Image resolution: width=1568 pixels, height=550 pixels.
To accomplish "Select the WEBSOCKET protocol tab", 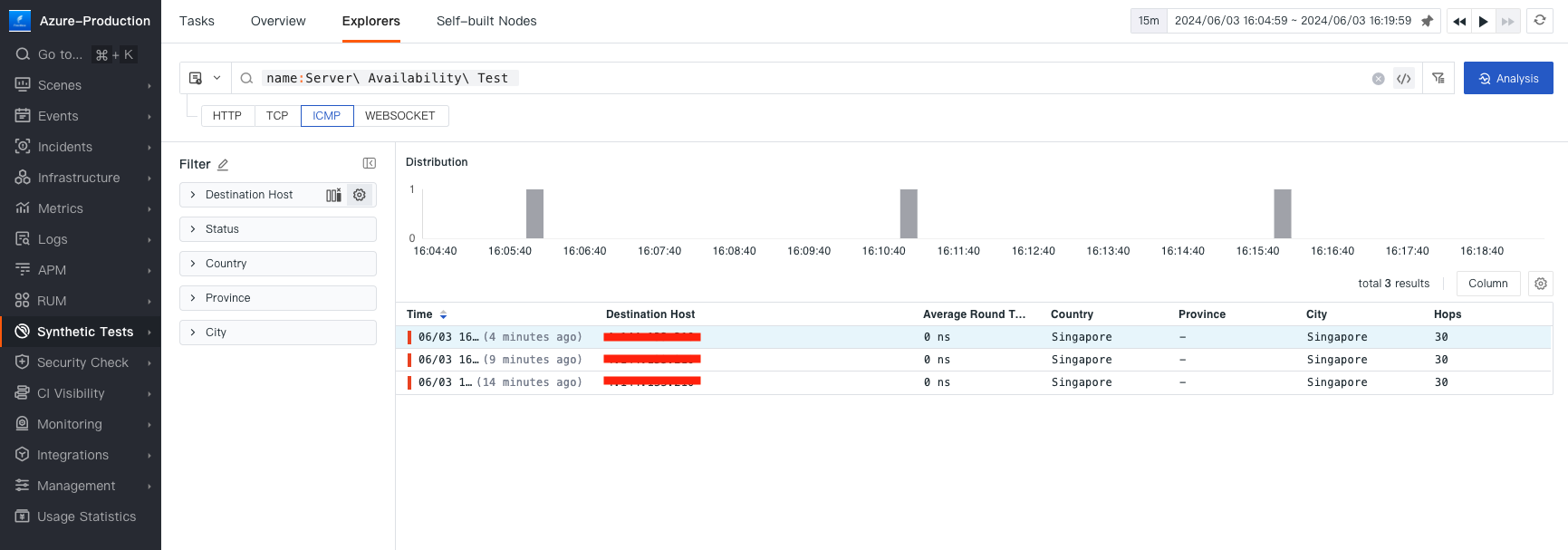I will coord(400,116).
